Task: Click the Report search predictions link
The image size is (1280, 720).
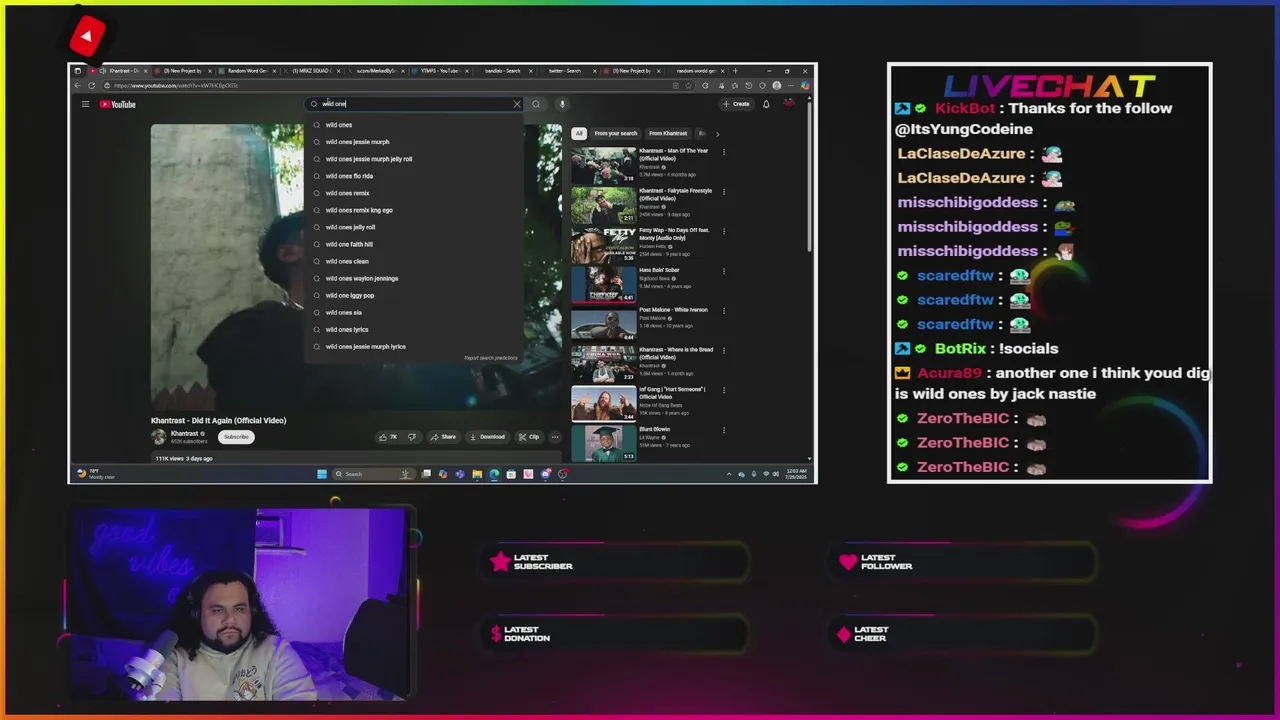Action: [x=491, y=358]
